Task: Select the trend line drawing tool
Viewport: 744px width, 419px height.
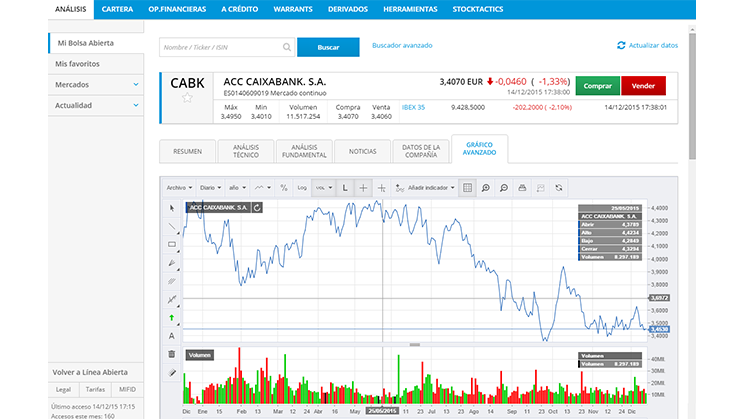Action: tap(172, 226)
